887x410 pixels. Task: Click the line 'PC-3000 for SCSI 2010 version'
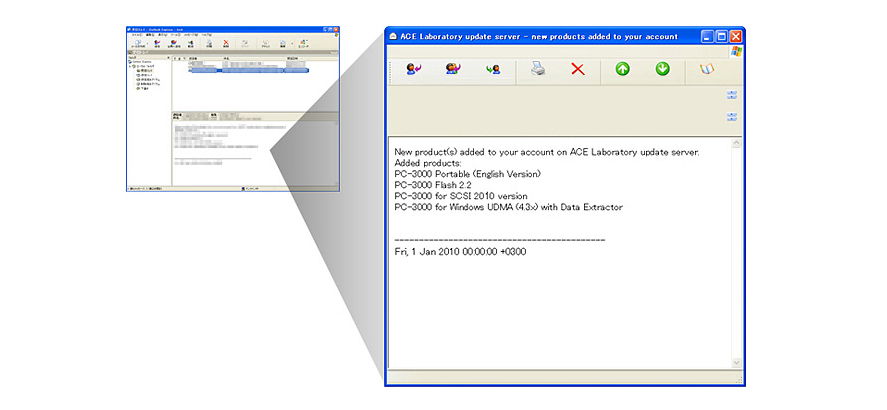point(460,196)
